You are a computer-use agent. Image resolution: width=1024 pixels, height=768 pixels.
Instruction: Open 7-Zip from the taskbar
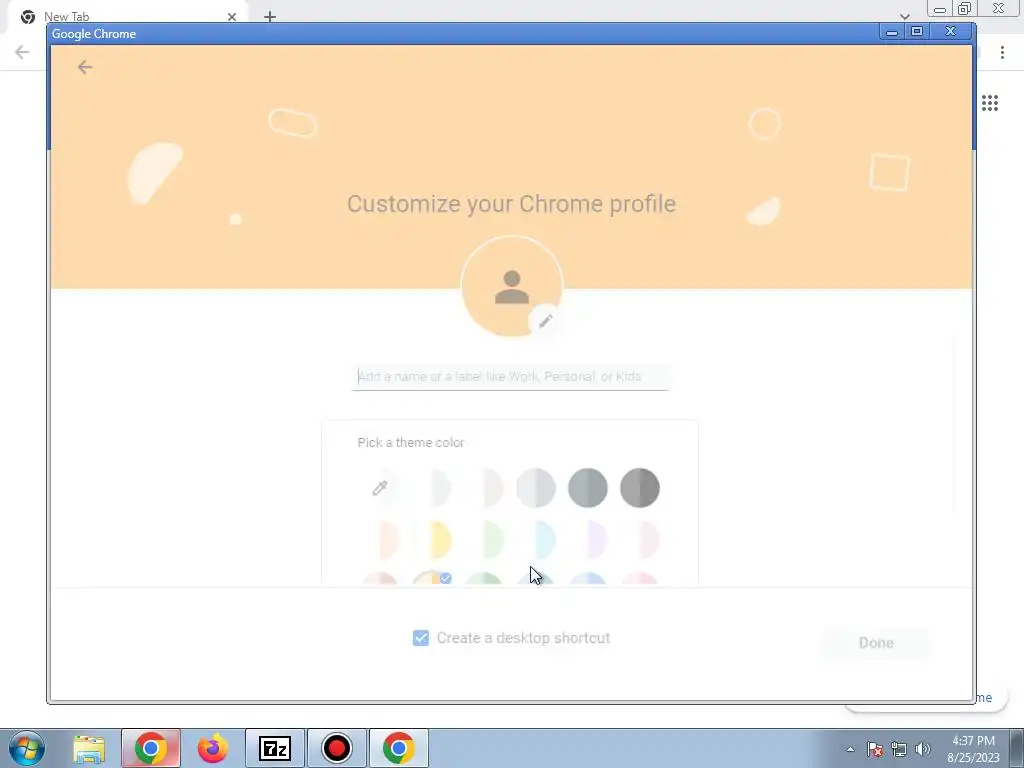[x=274, y=748]
